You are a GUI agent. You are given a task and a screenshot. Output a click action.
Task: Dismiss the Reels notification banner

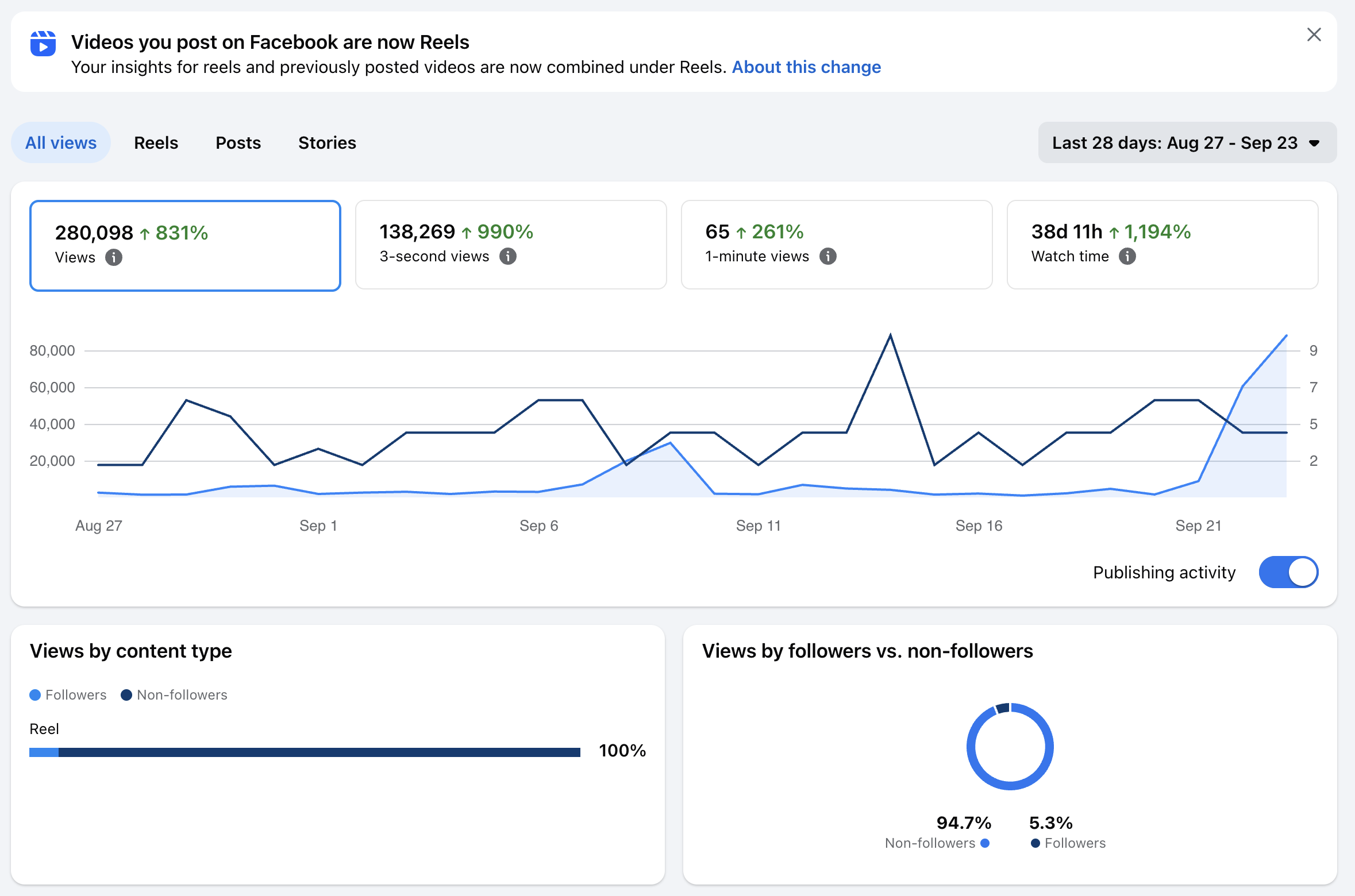coord(1314,34)
